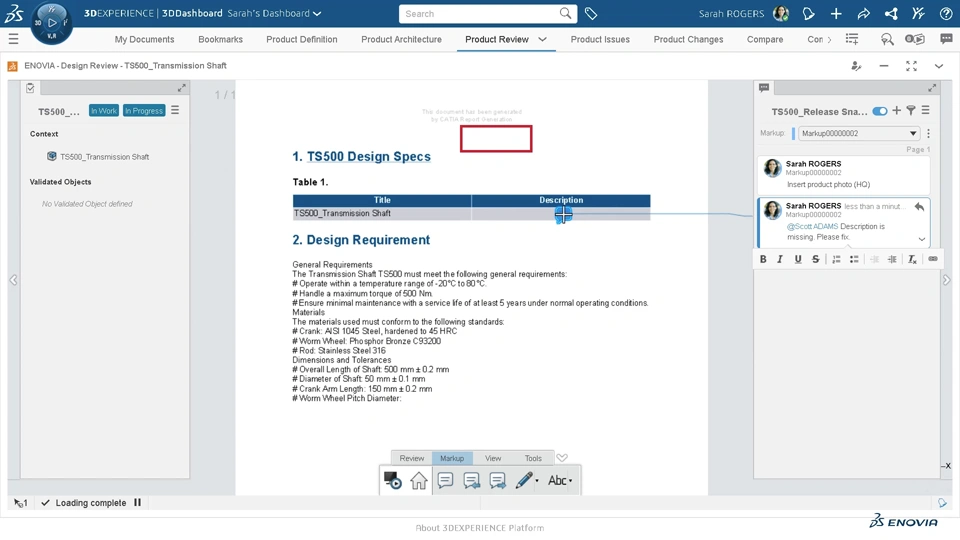Open the hamburger menu at top left

[x=13, y=39]
